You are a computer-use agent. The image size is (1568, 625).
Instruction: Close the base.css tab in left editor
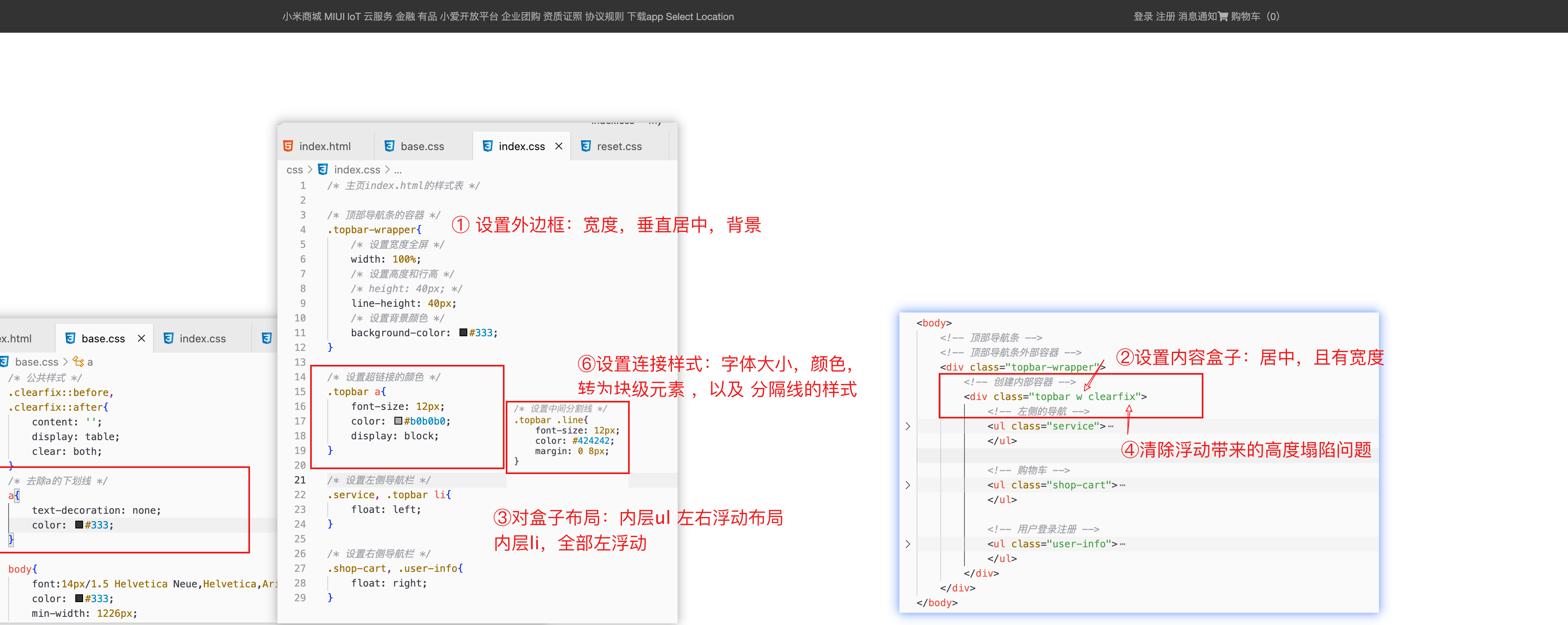[141, 338]
